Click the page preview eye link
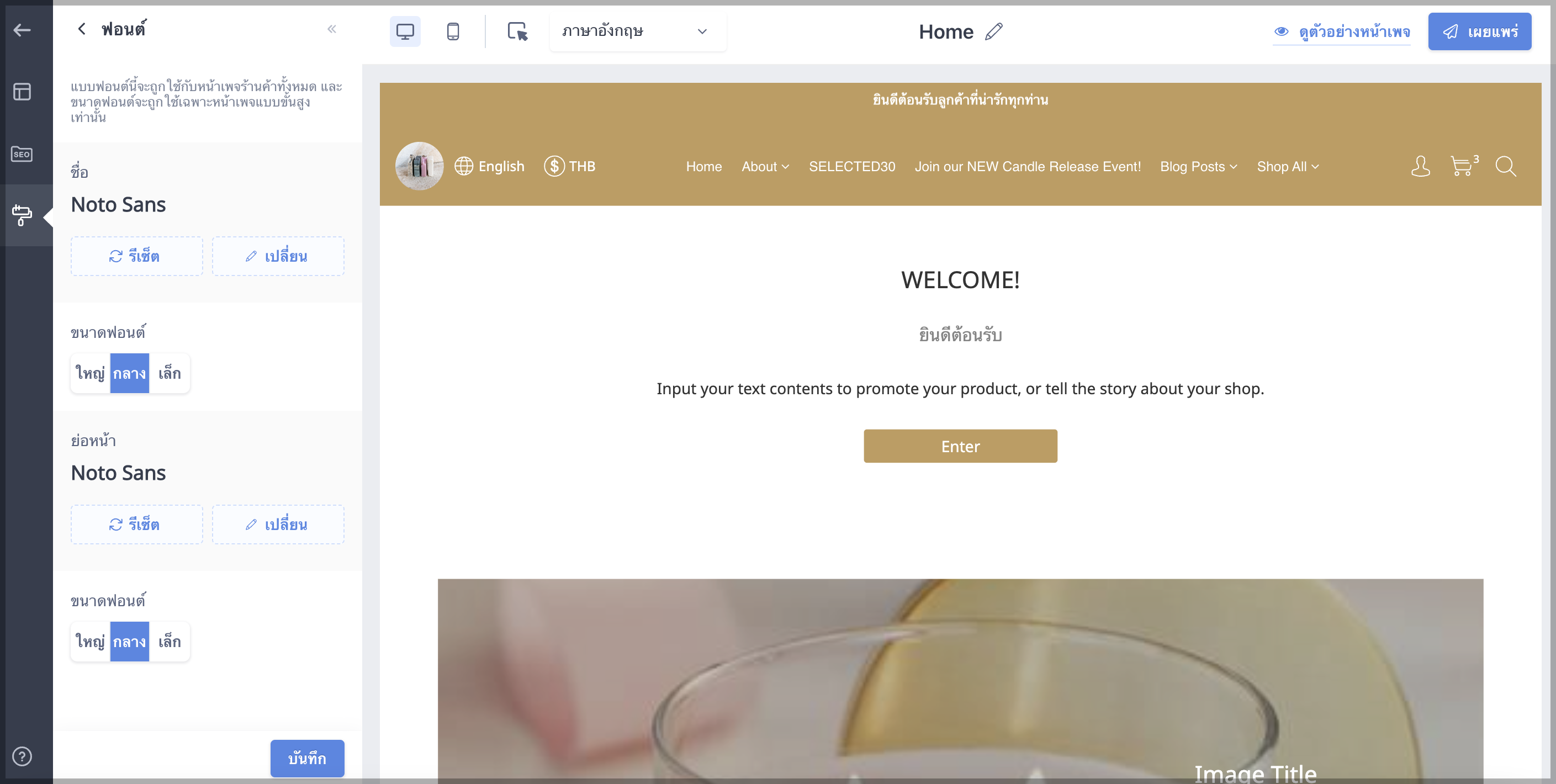The width and height of the screenshot is (1556, 784). (1342, 31)
